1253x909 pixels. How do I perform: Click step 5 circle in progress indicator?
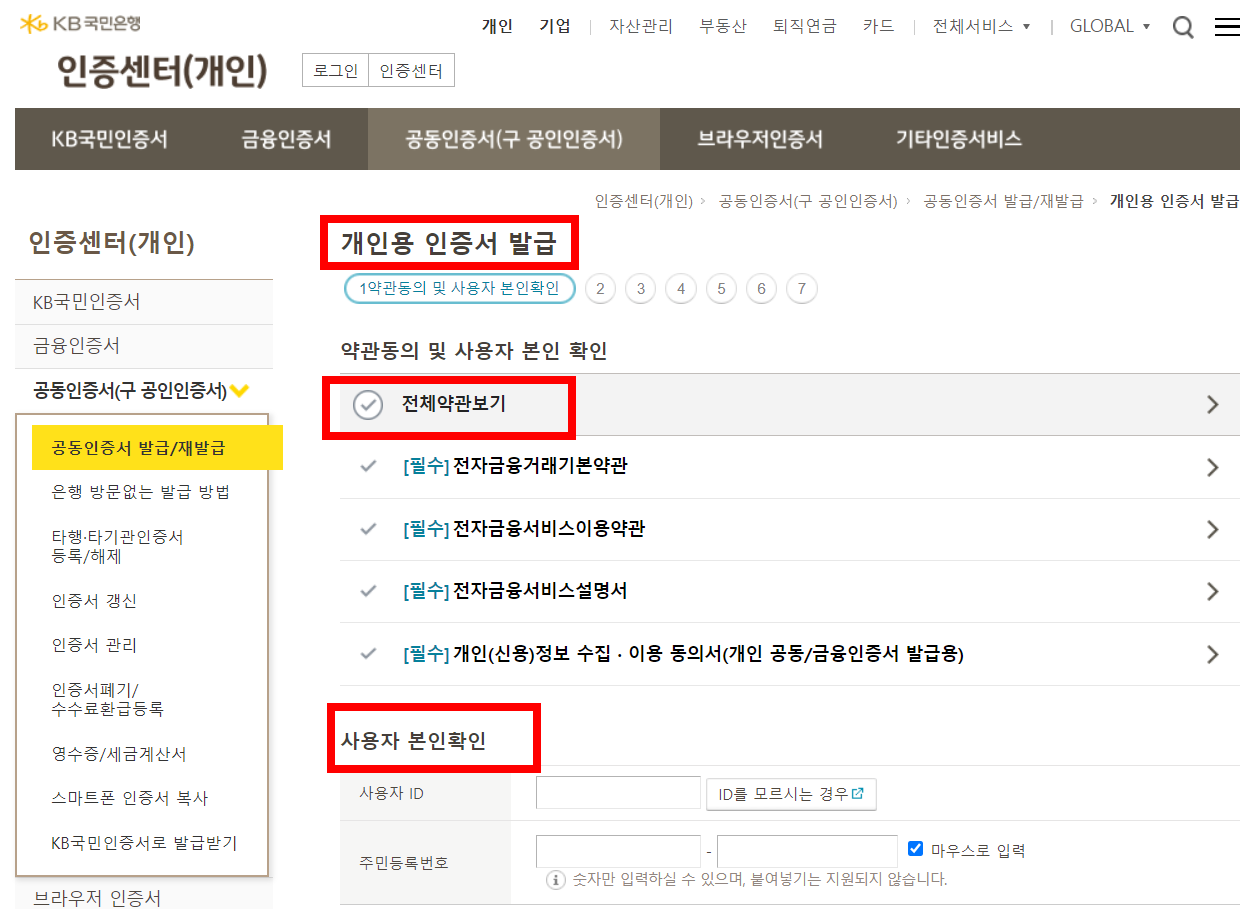coord(721,289)
